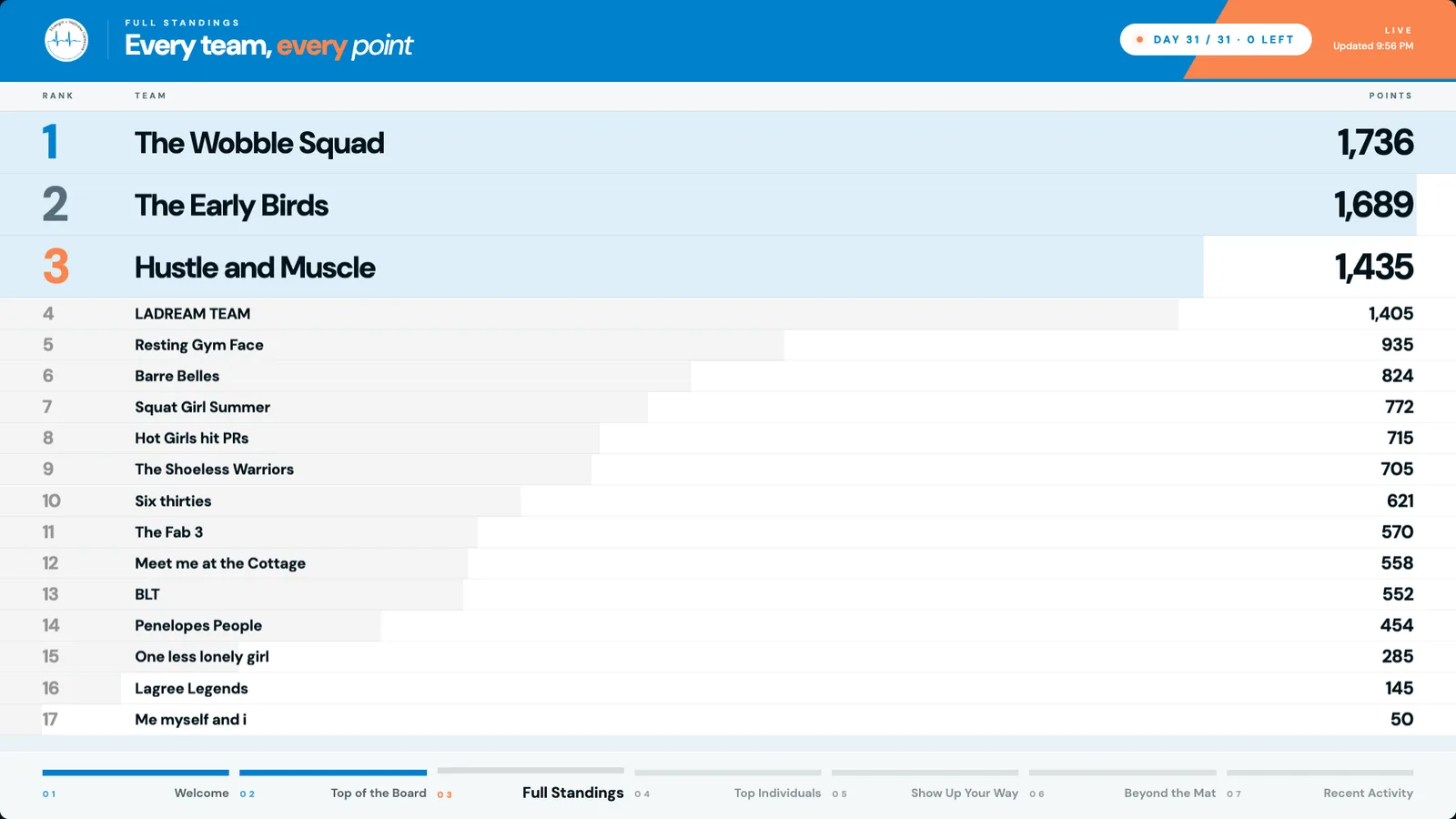Viewport: 1456px width, 819px height.
Task: Click the FULL STANDINGS header label
Action: pos(183,23)
